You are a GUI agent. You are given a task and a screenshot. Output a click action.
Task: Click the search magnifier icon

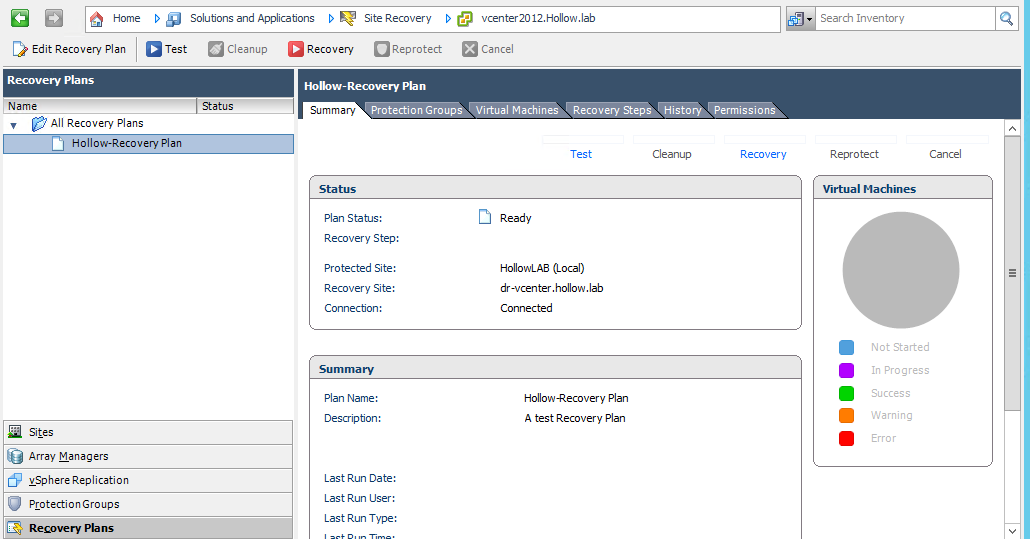coord(1006,18)
